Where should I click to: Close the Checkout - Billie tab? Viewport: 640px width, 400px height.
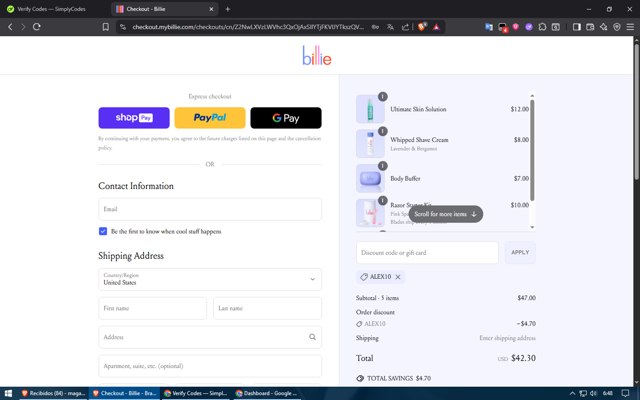coord(211,9)
